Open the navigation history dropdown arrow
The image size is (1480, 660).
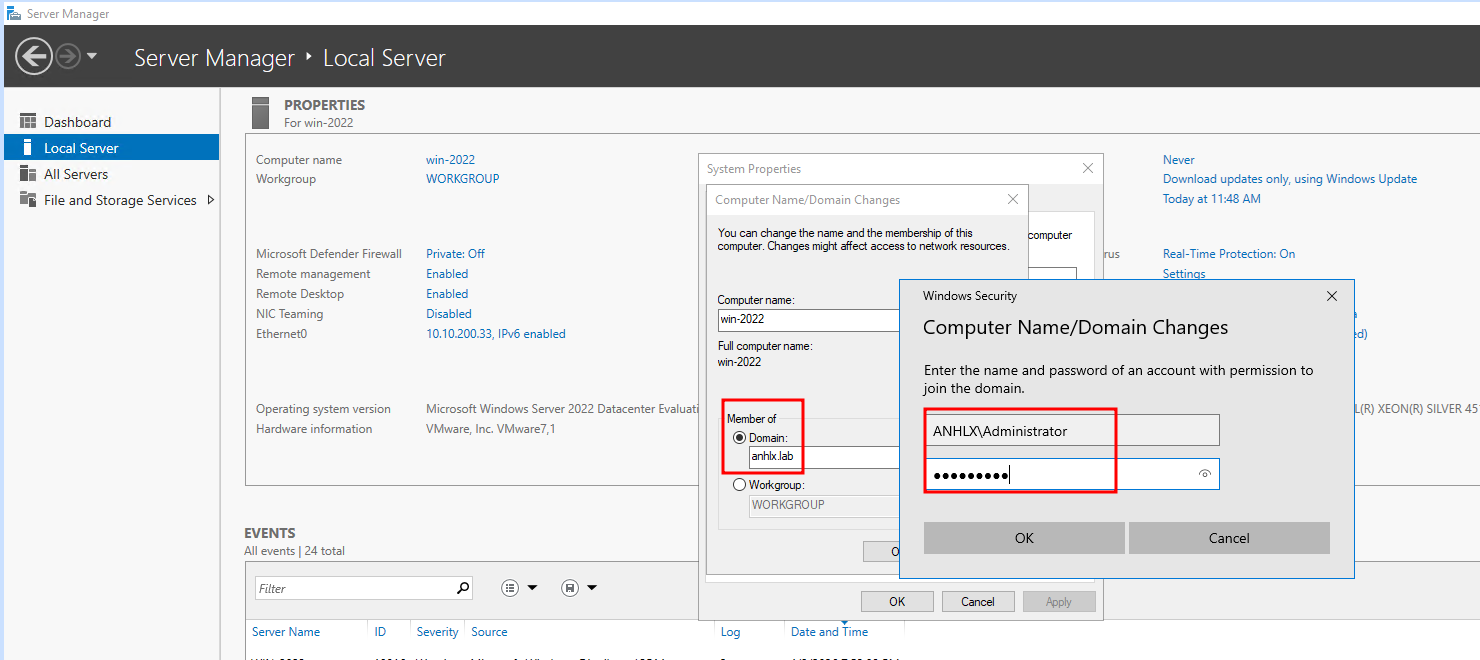tap(92, 56)
